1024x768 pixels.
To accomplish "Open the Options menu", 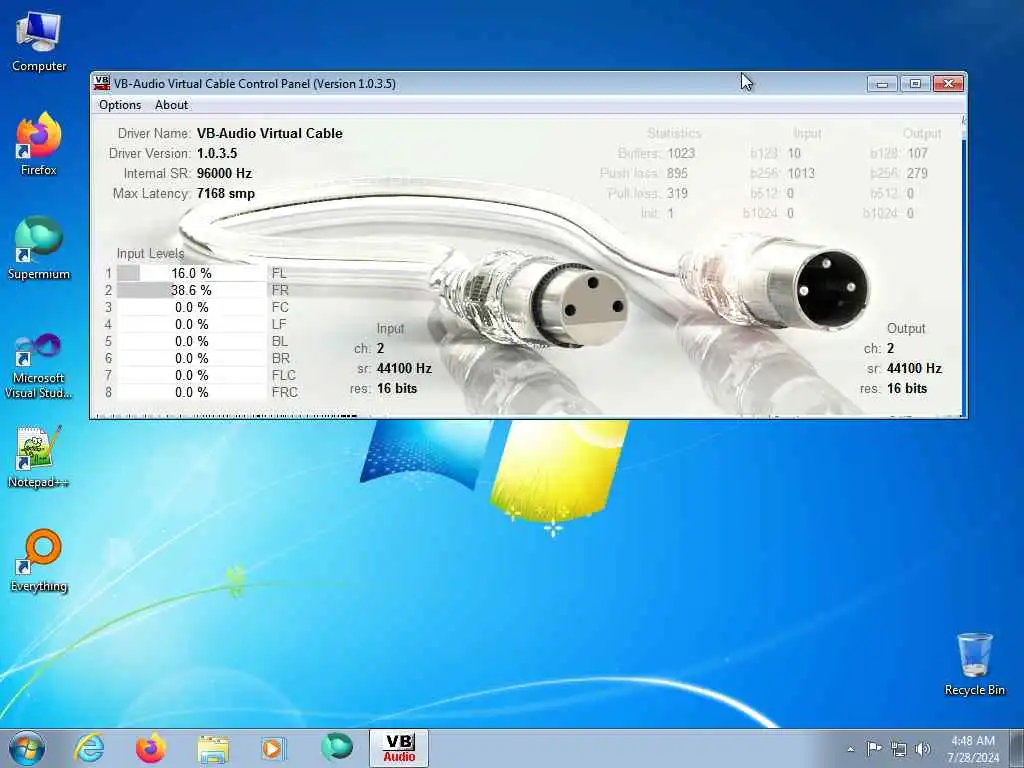I will pyautogui.click(x=120, y=104).
